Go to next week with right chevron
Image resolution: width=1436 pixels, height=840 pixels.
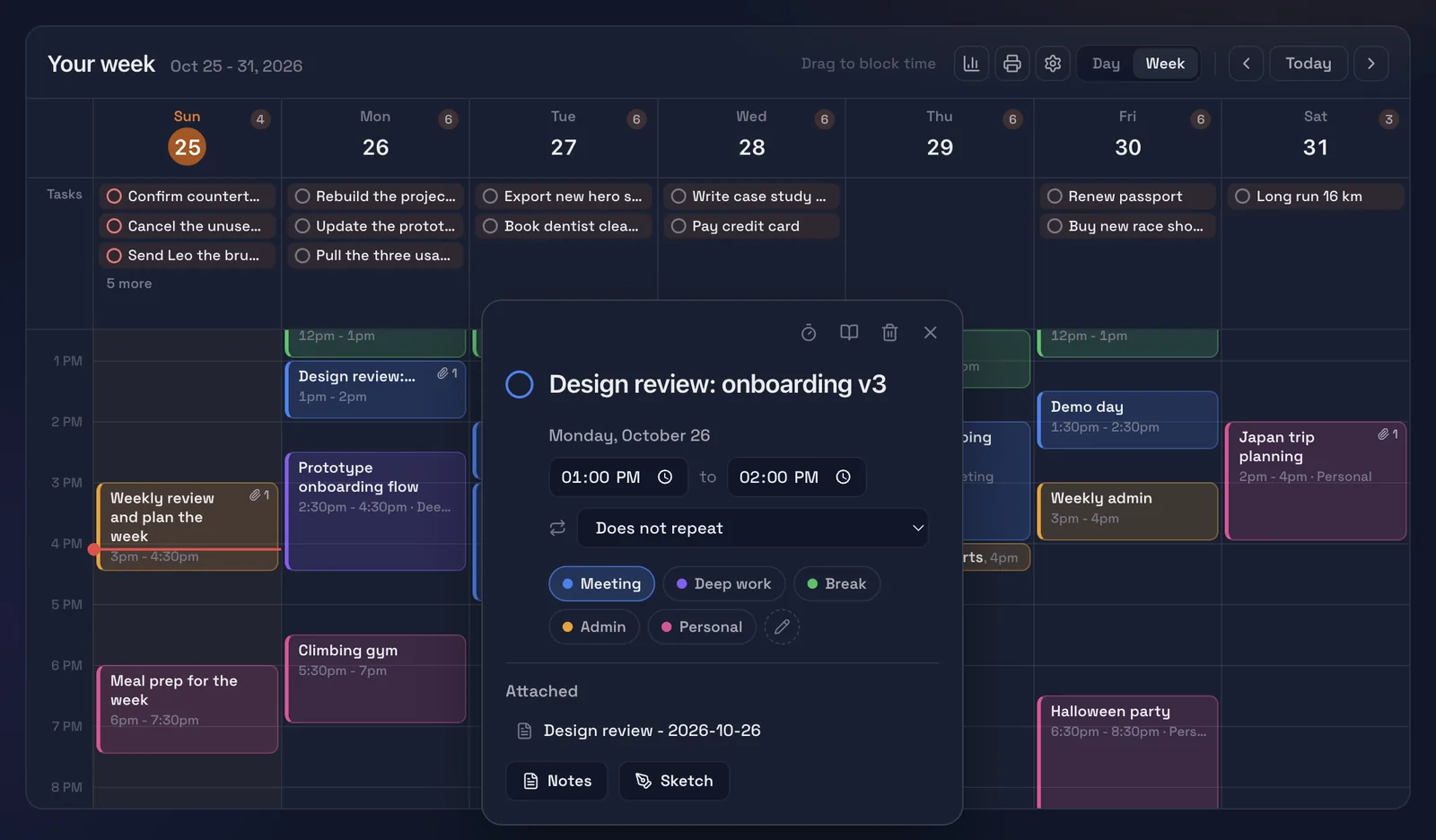pos(1370,64)
